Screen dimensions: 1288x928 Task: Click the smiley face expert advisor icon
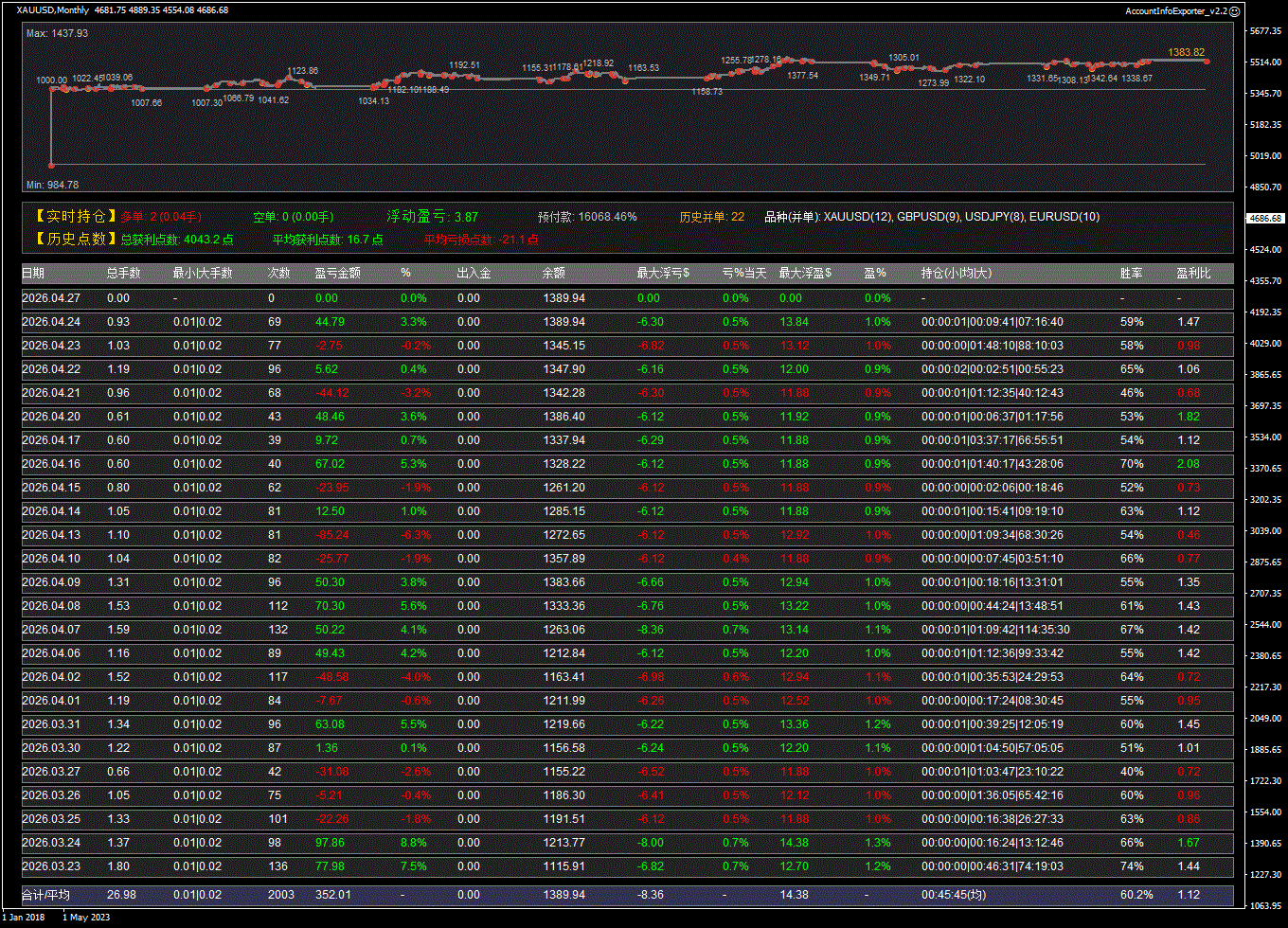(1235, 10)
